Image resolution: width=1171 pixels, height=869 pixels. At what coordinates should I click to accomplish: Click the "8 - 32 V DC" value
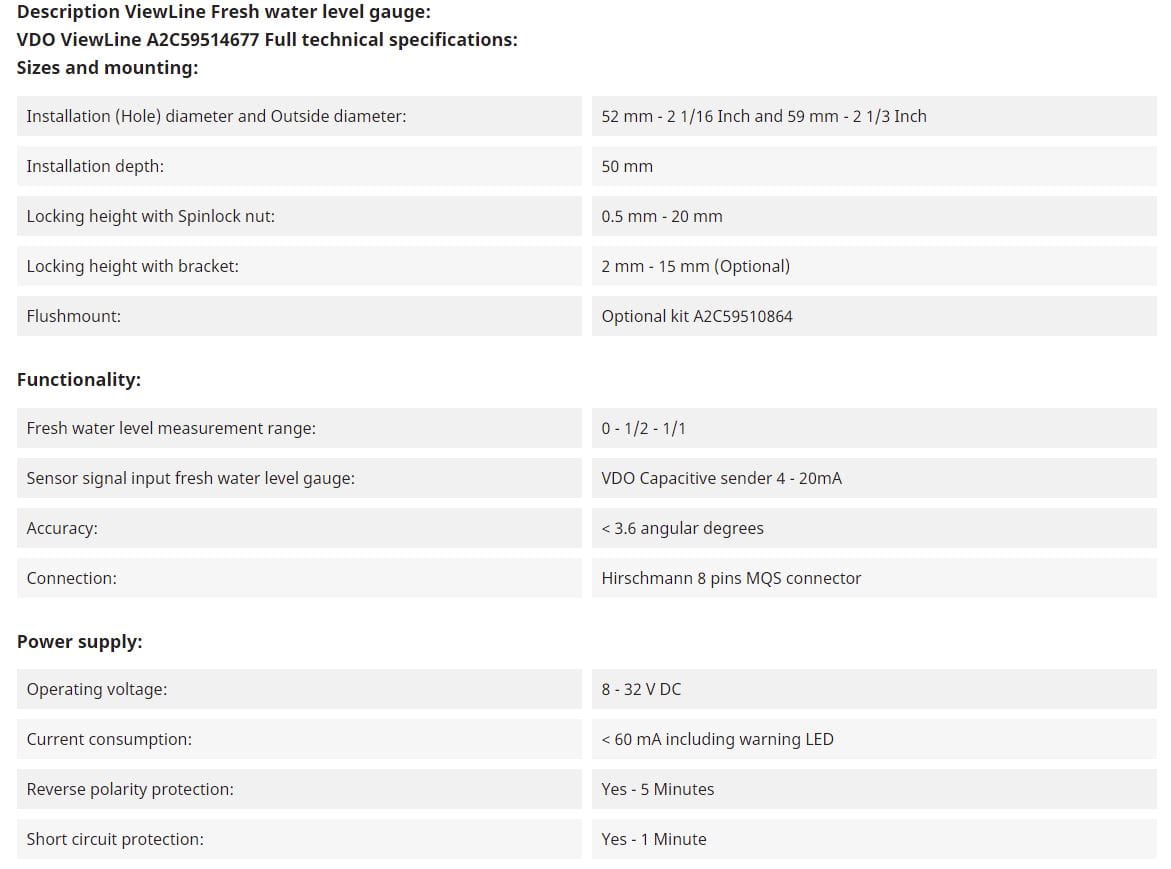tap(641, 689)
